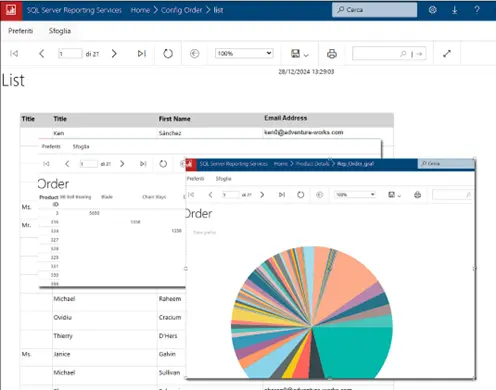Refresh the List report

168,54
